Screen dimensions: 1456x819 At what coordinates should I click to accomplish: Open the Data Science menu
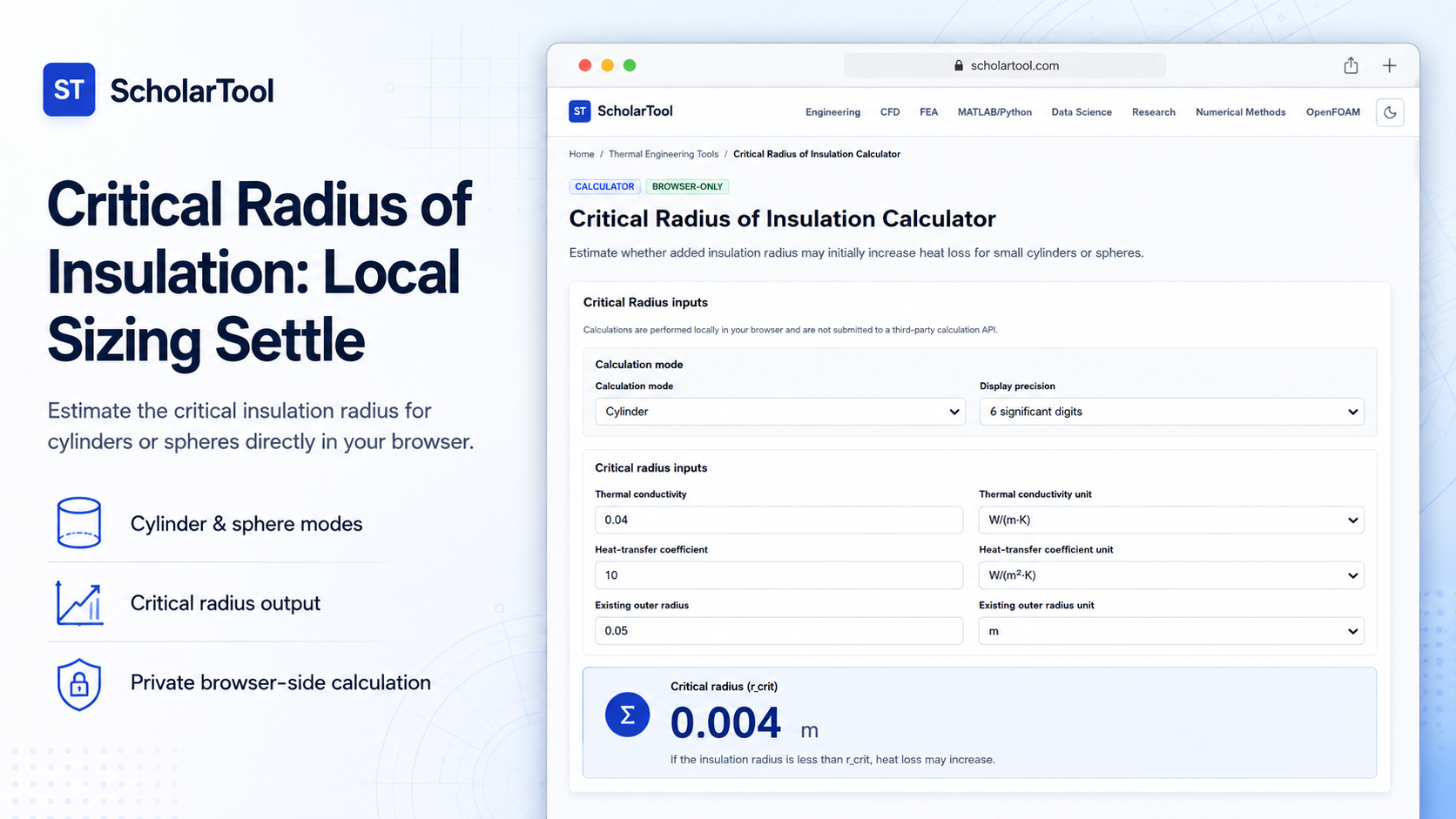(x=1082, y=112)
